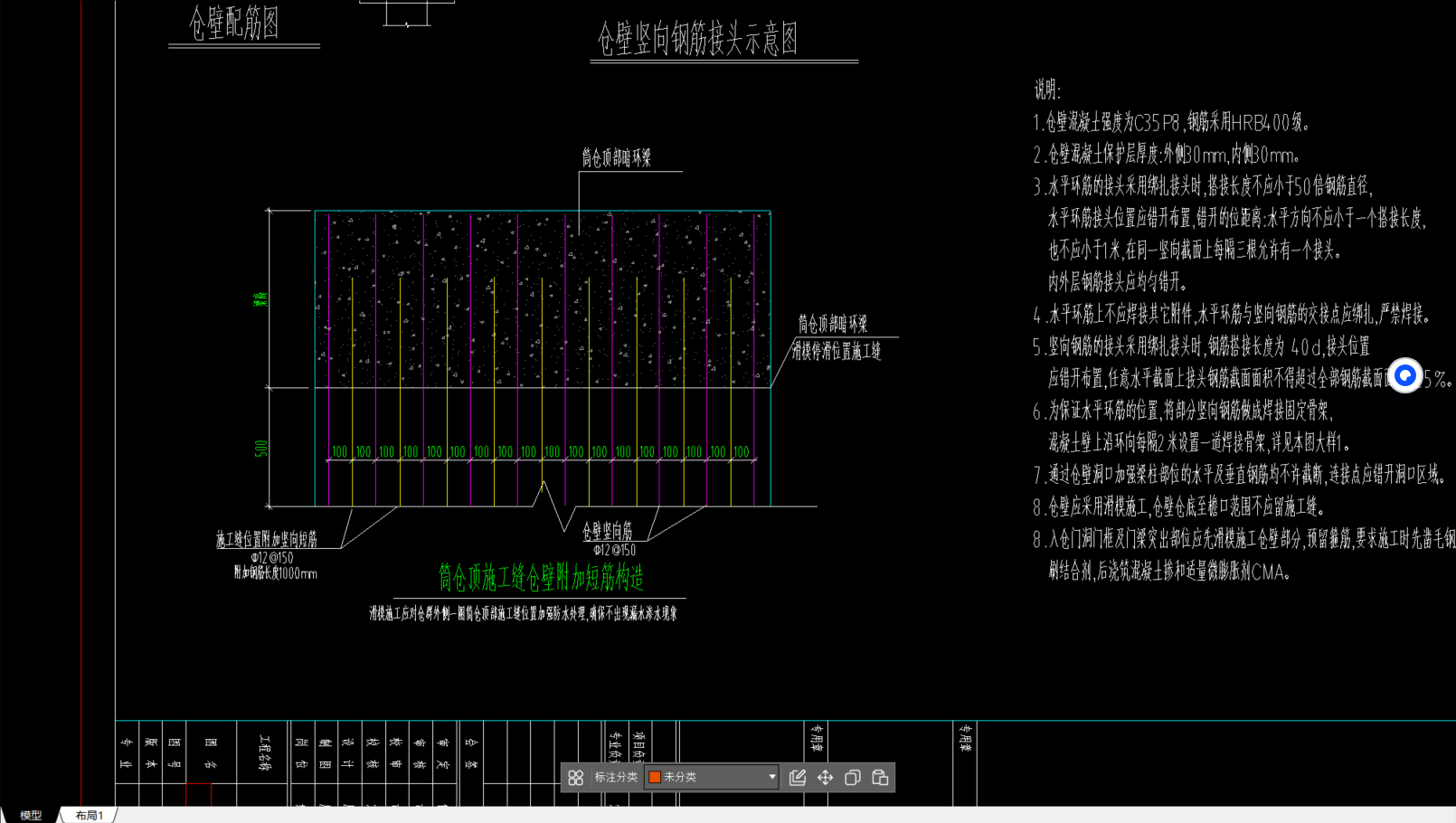1456x823 pixels.
Task: Select the 仓壁竖向钢筋接头示意图 title
Action: pyautogui.click(x=697, y=39)
